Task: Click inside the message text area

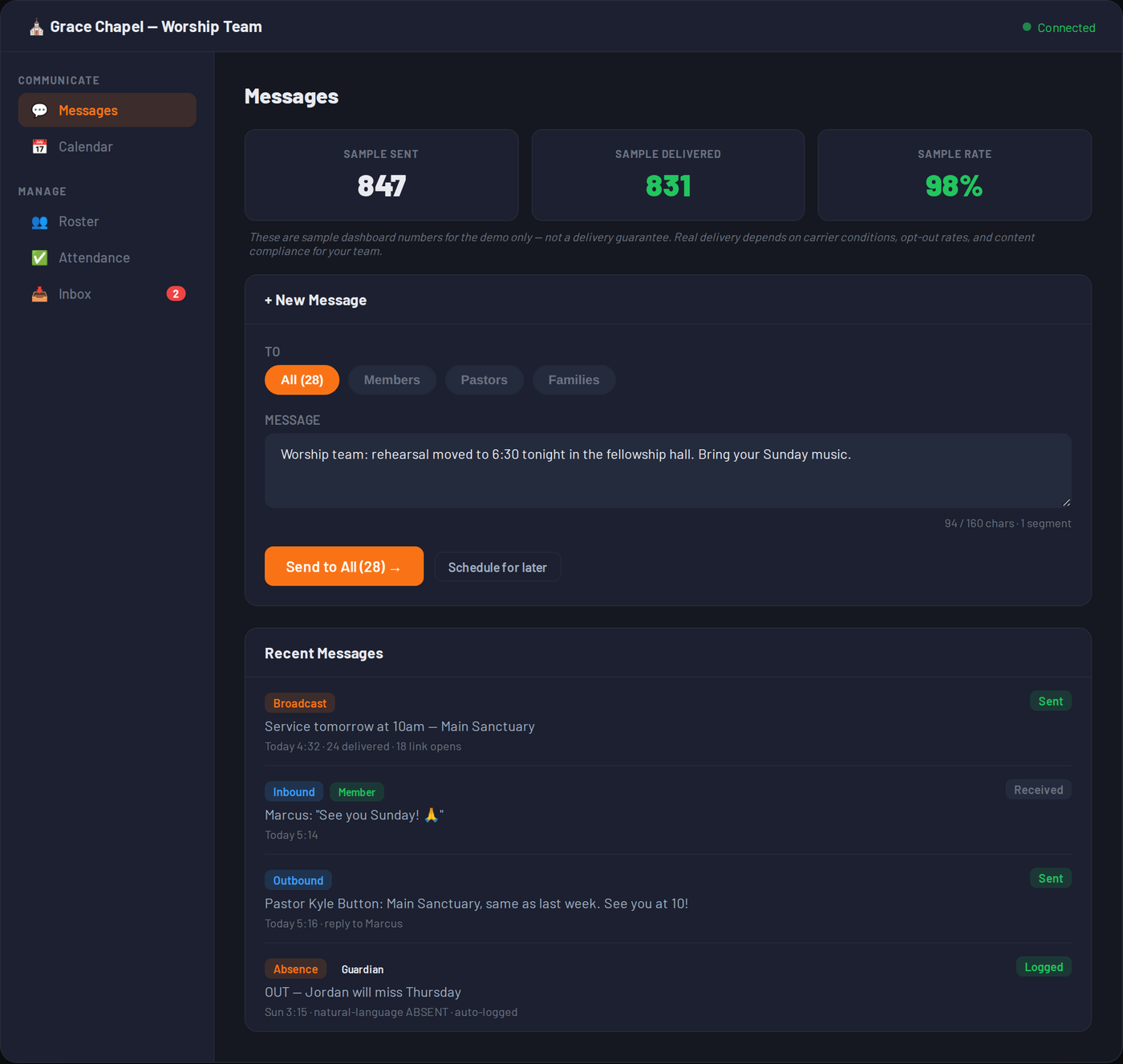Action: (668, 471)
